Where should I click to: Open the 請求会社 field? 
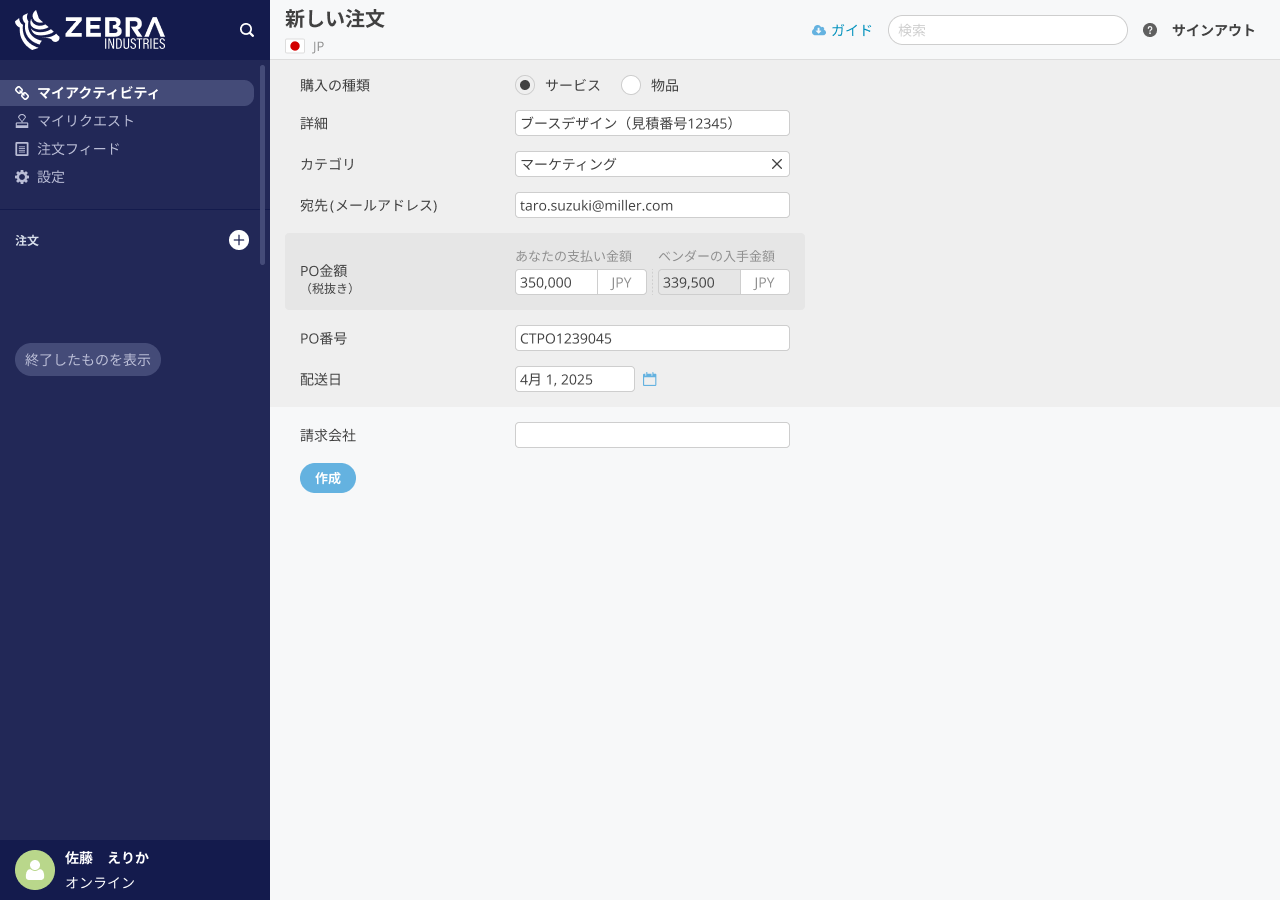(652, 435)
